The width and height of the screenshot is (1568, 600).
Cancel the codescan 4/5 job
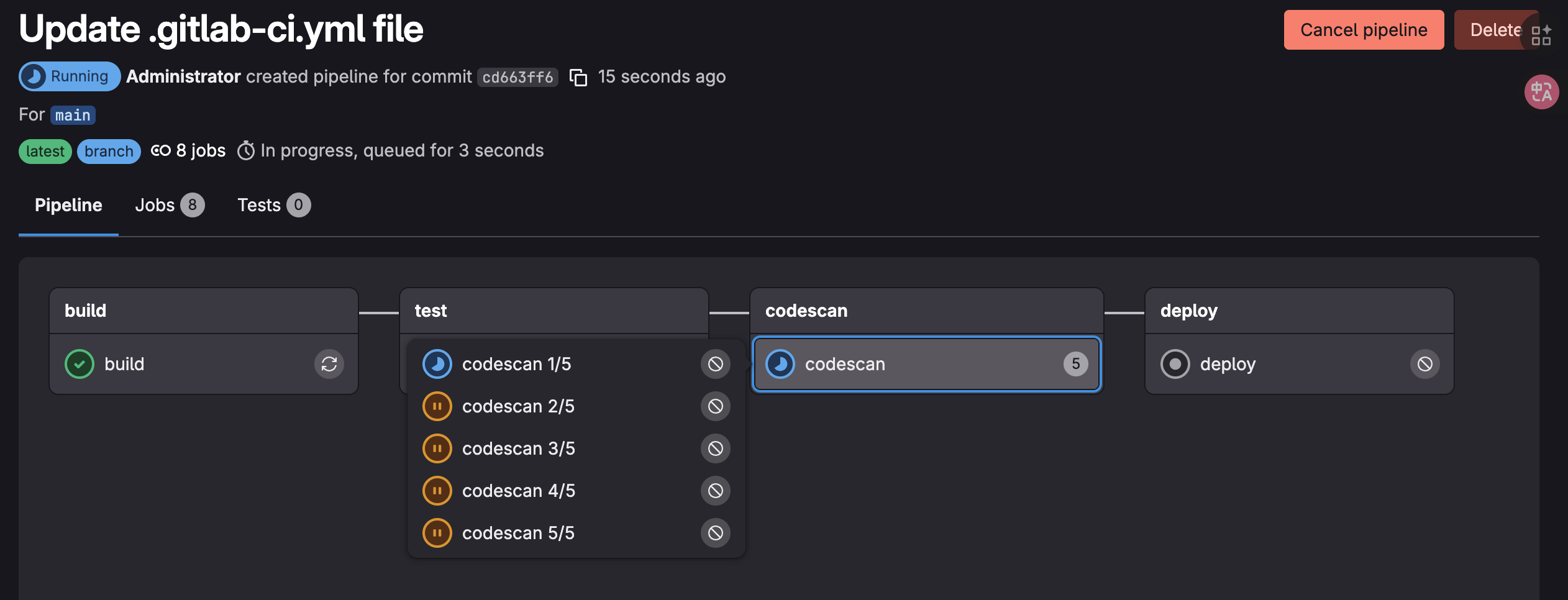pyautogui.click(x=716, y=491)
